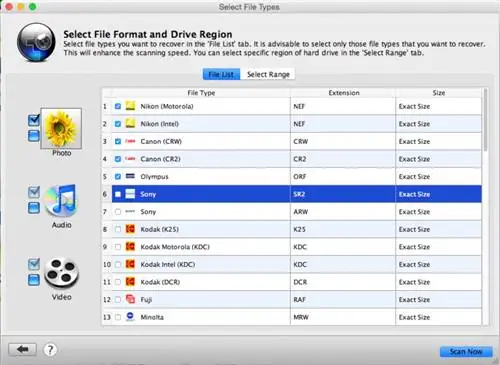This screenshot has height=365, width=500.
Task: Toggle the select-all Photo checkbox
Action: click(x=34, y=120)
